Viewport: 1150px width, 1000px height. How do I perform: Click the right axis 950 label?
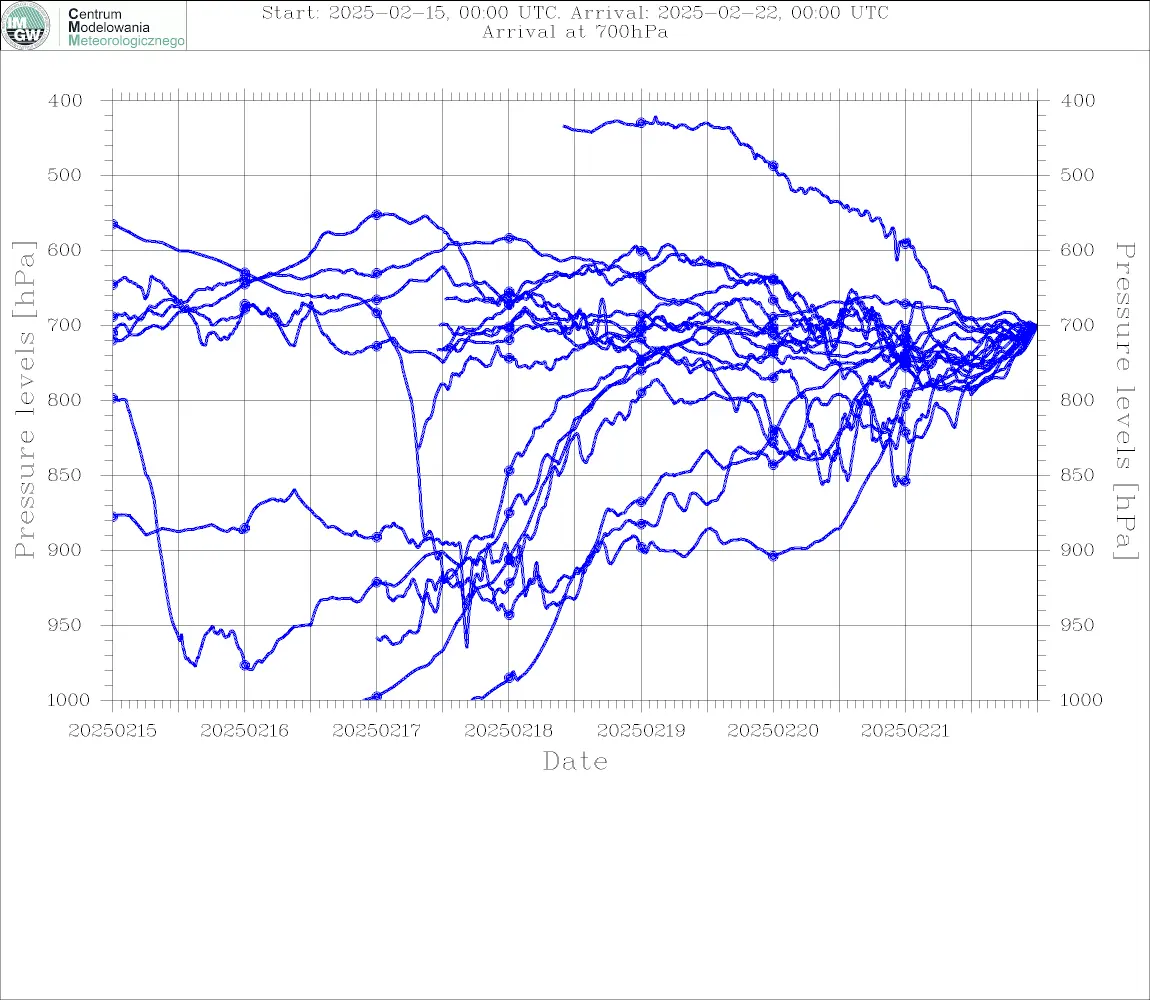[x=1077, y=625]
